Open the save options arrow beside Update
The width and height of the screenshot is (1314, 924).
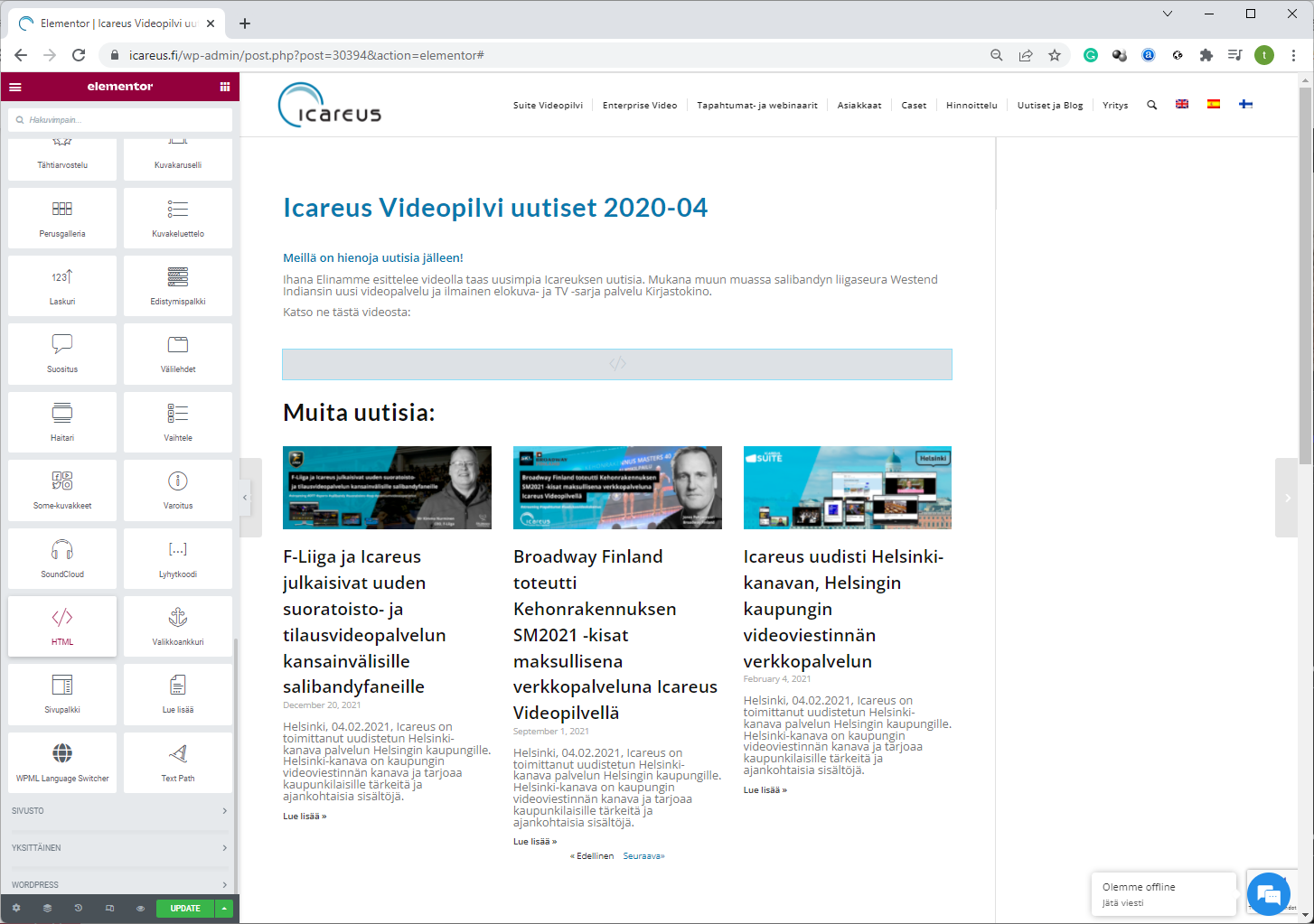(x=224, y=908)
